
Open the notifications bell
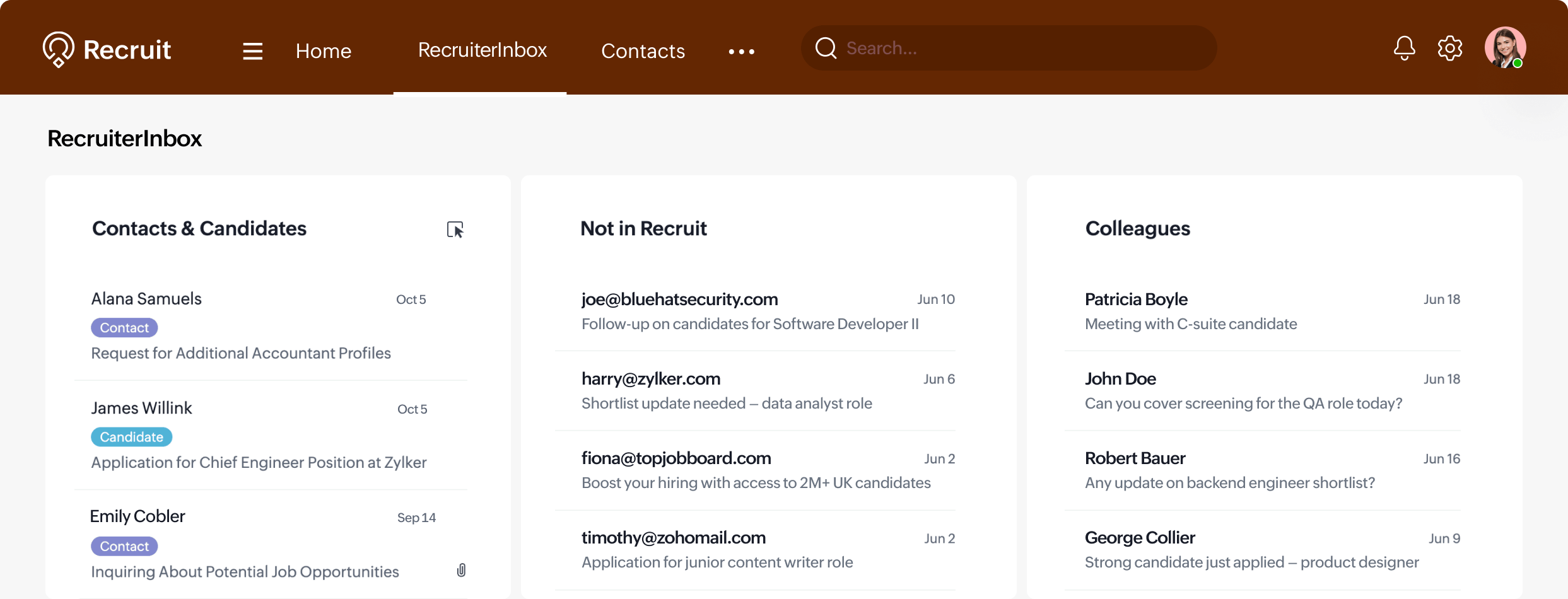1404,48
